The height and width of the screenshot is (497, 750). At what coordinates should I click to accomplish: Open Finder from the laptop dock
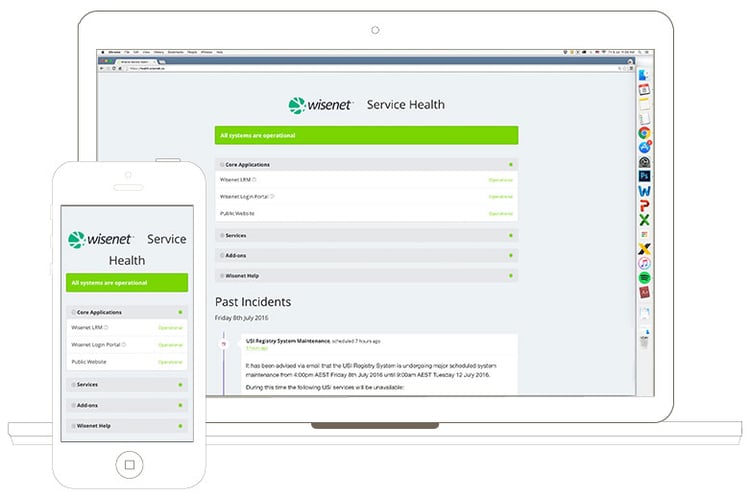[644, 75]
